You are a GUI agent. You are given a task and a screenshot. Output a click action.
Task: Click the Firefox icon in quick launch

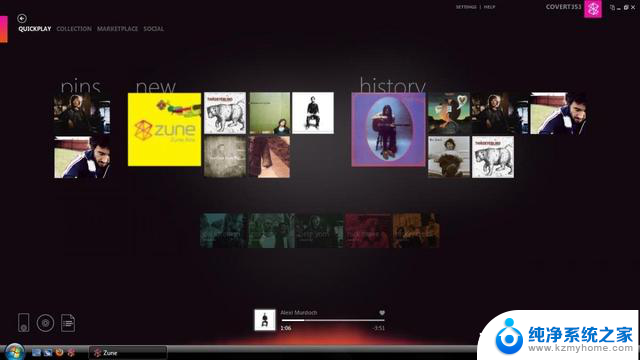coord(60,352)
